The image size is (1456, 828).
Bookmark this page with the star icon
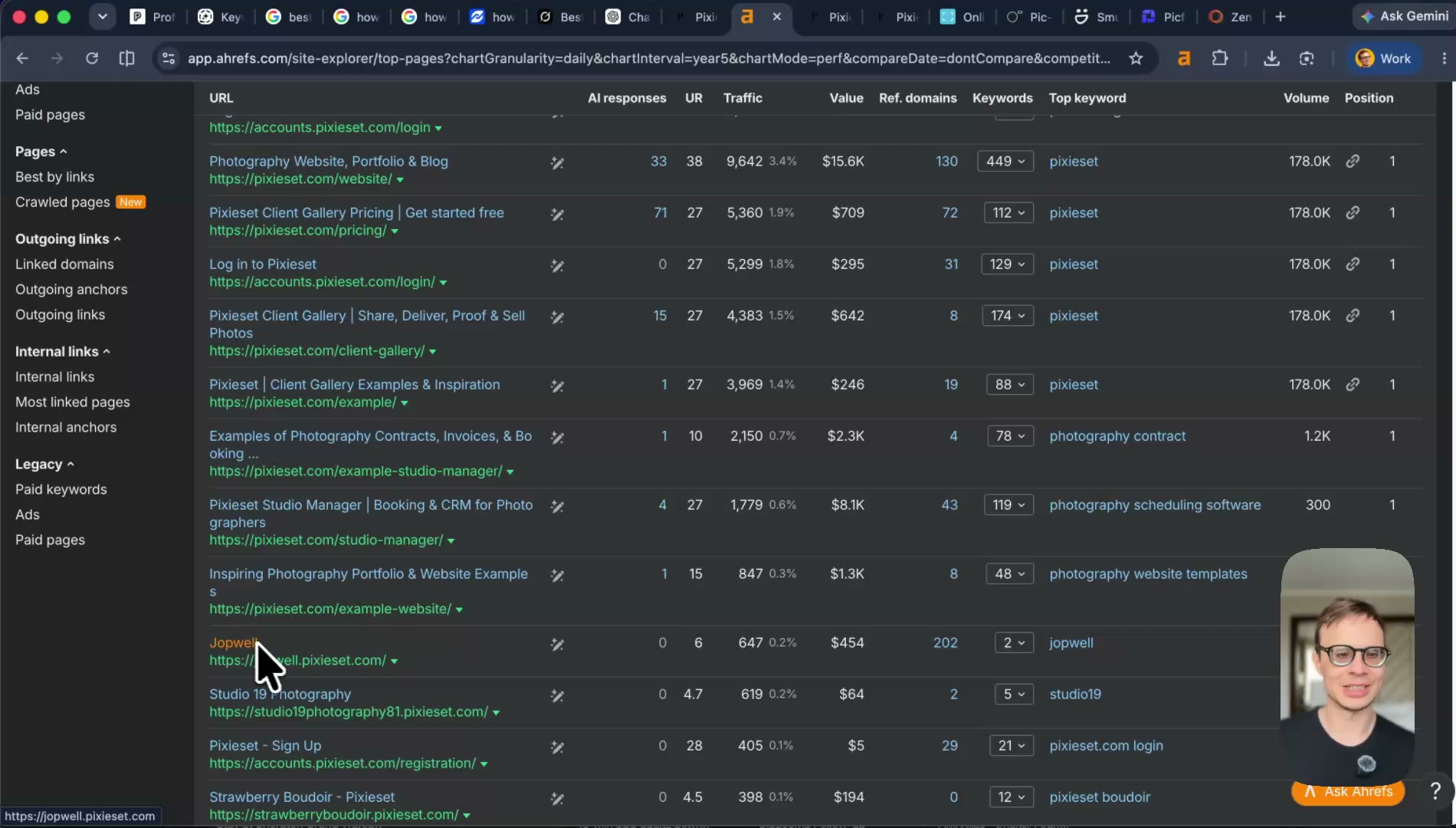tap(1136, 58)
